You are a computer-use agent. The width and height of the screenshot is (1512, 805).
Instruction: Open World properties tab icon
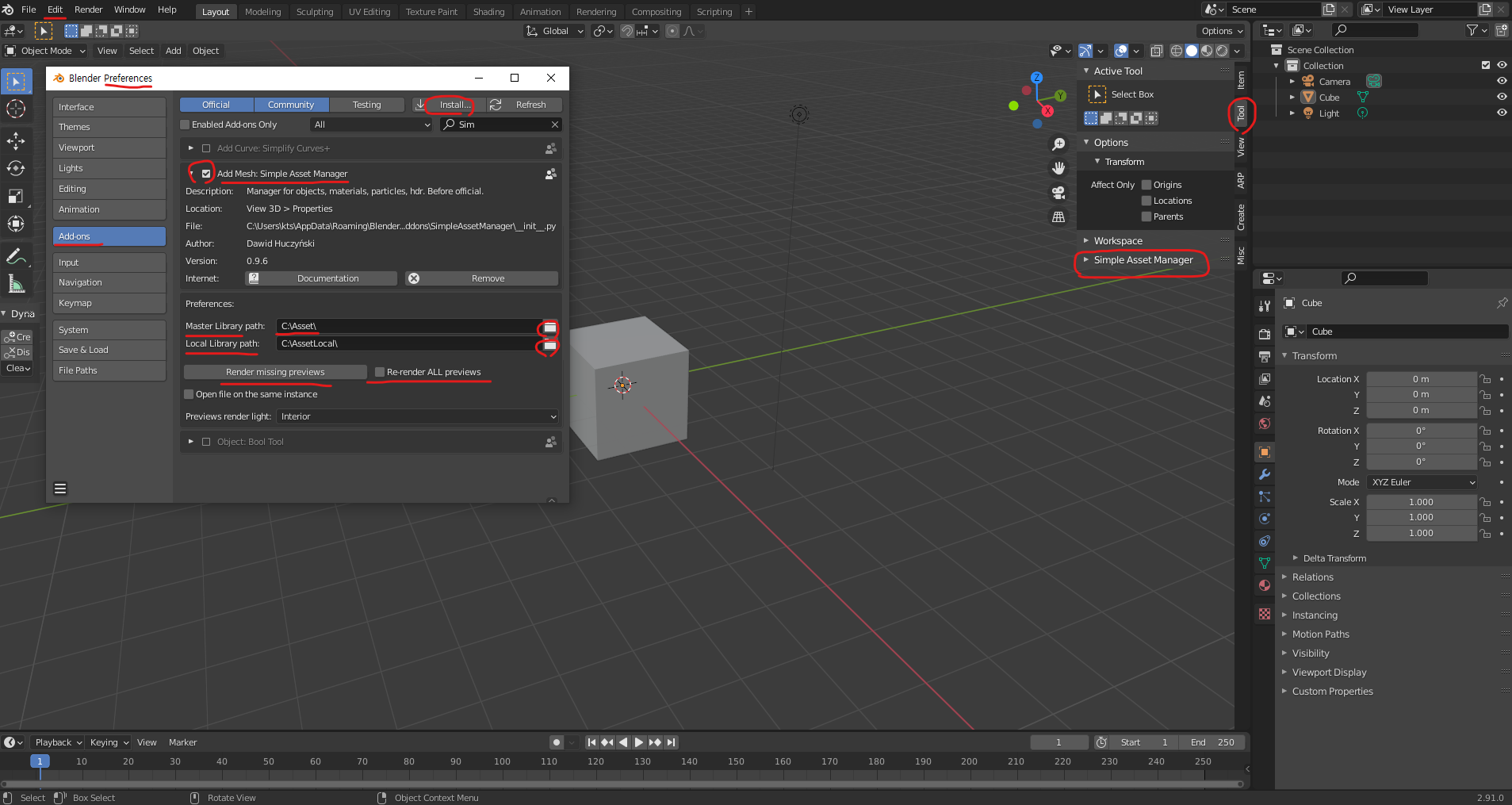coord(1265,424)
